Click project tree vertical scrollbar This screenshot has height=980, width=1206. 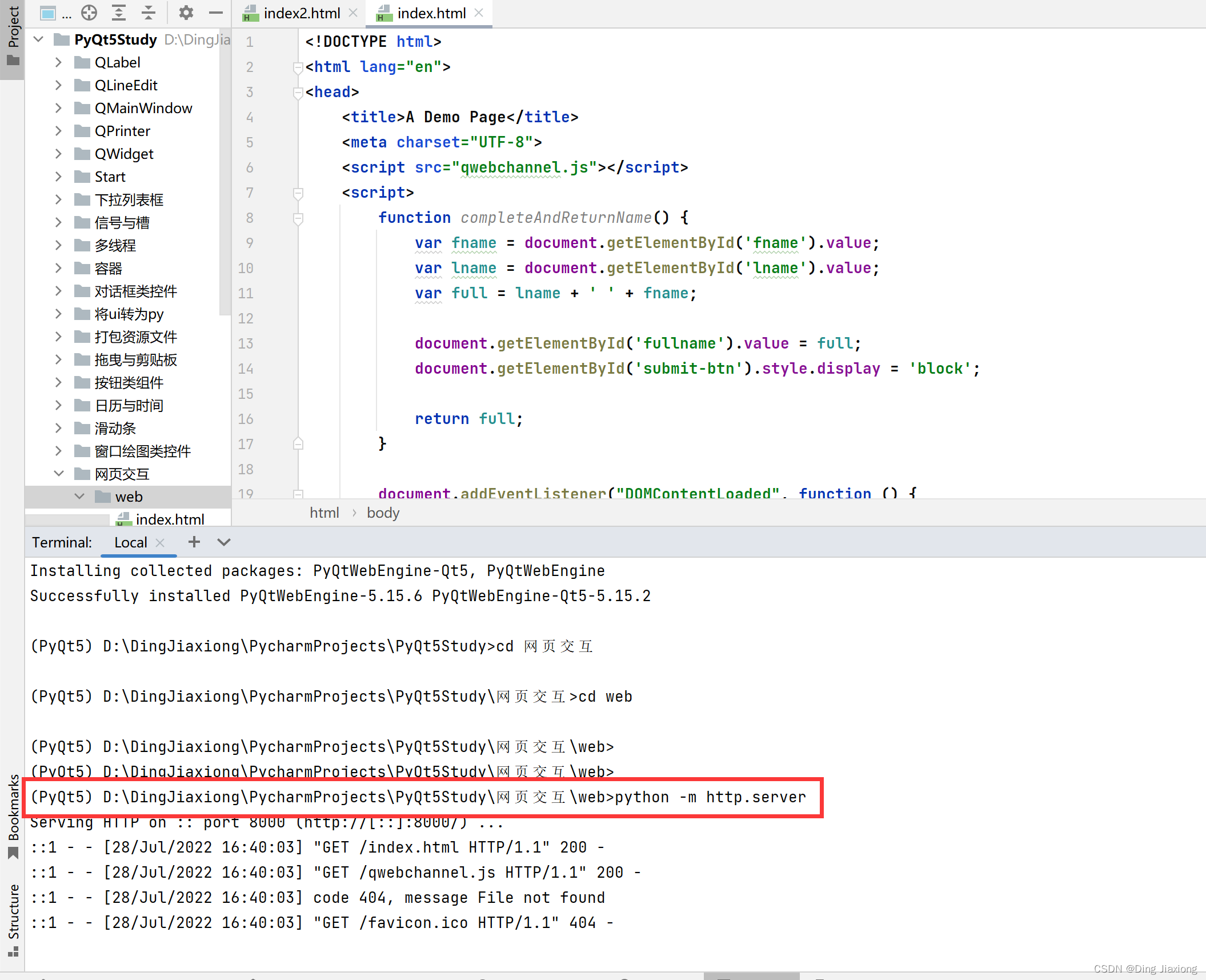(225, 171)
